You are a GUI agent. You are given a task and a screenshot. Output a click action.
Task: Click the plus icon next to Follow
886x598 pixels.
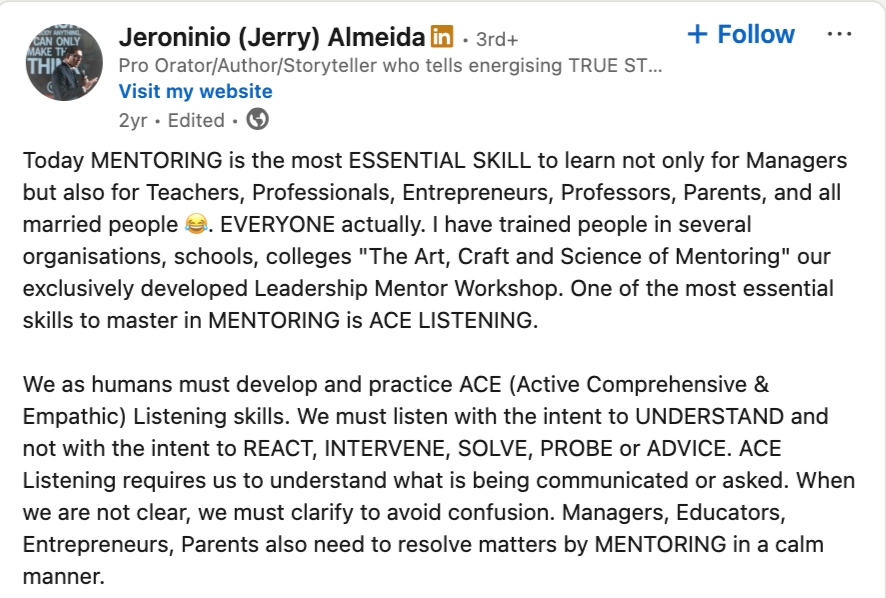click(x=697, y=34)
